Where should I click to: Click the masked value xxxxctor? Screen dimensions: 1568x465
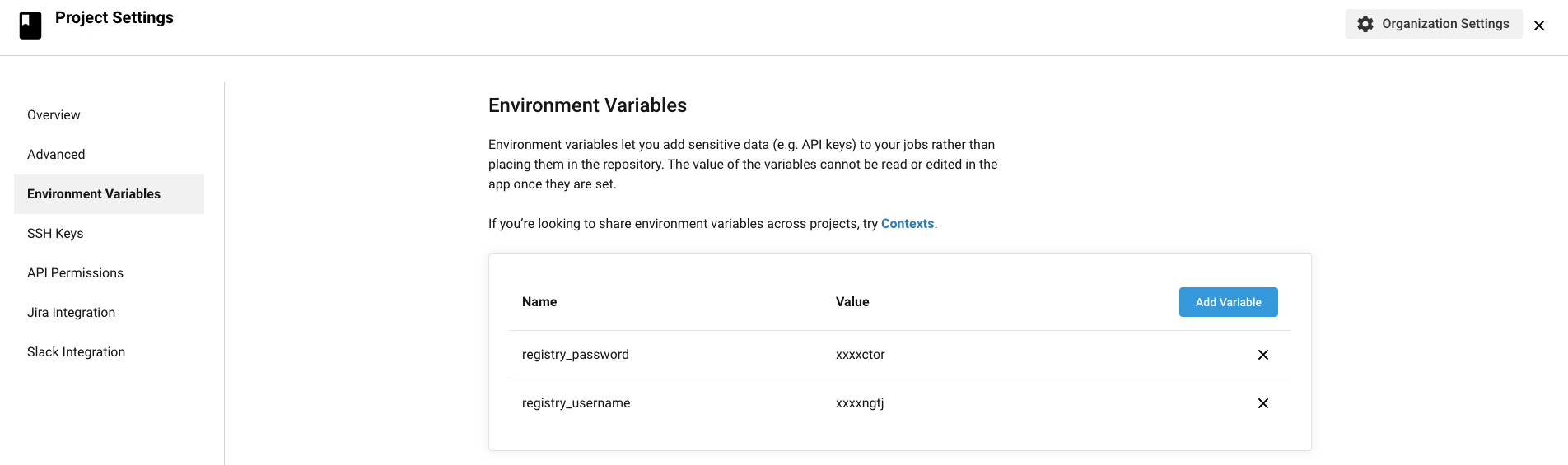tap(860, 355)
